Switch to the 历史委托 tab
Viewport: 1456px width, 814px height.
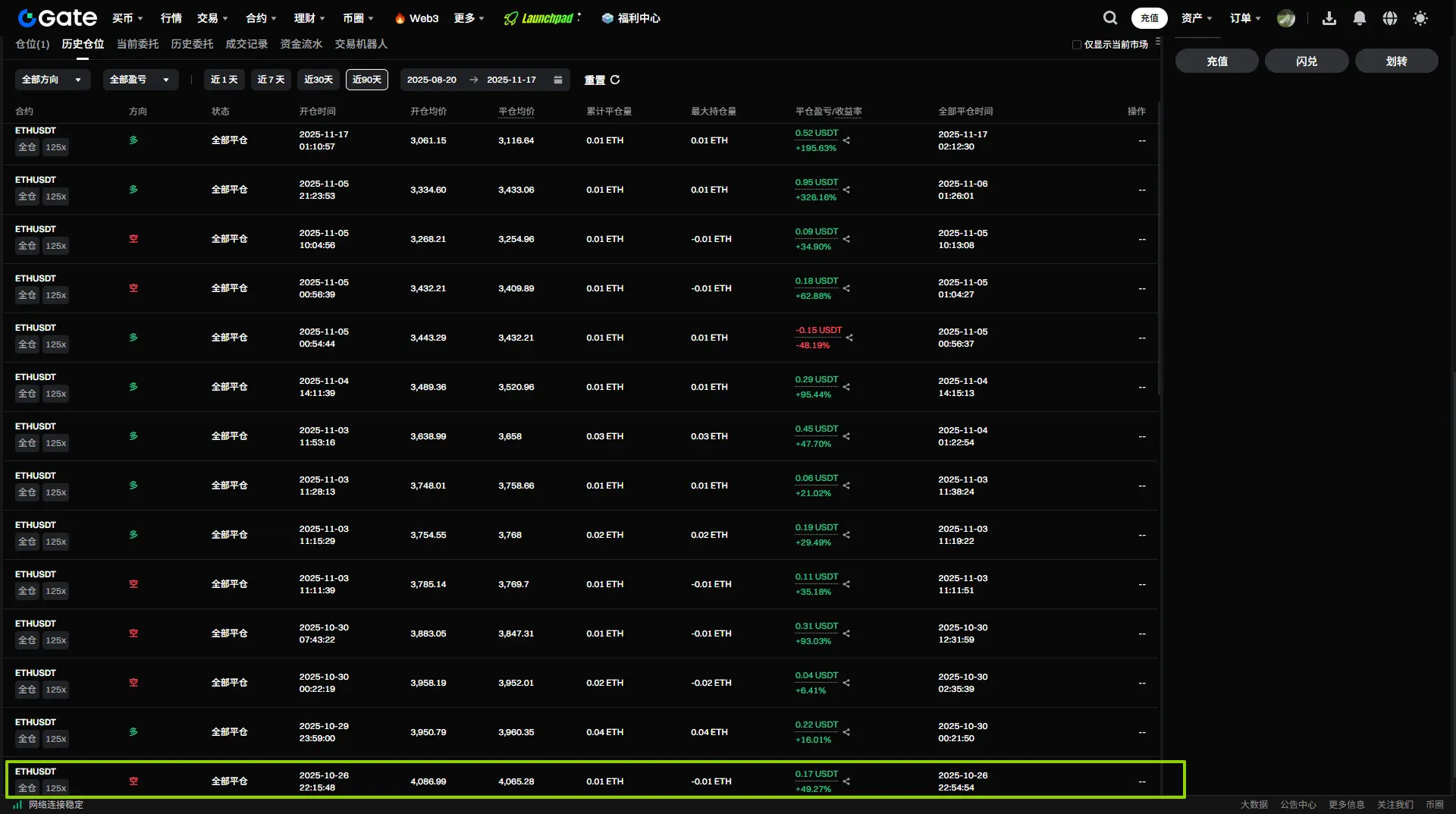tap(192, 44)
